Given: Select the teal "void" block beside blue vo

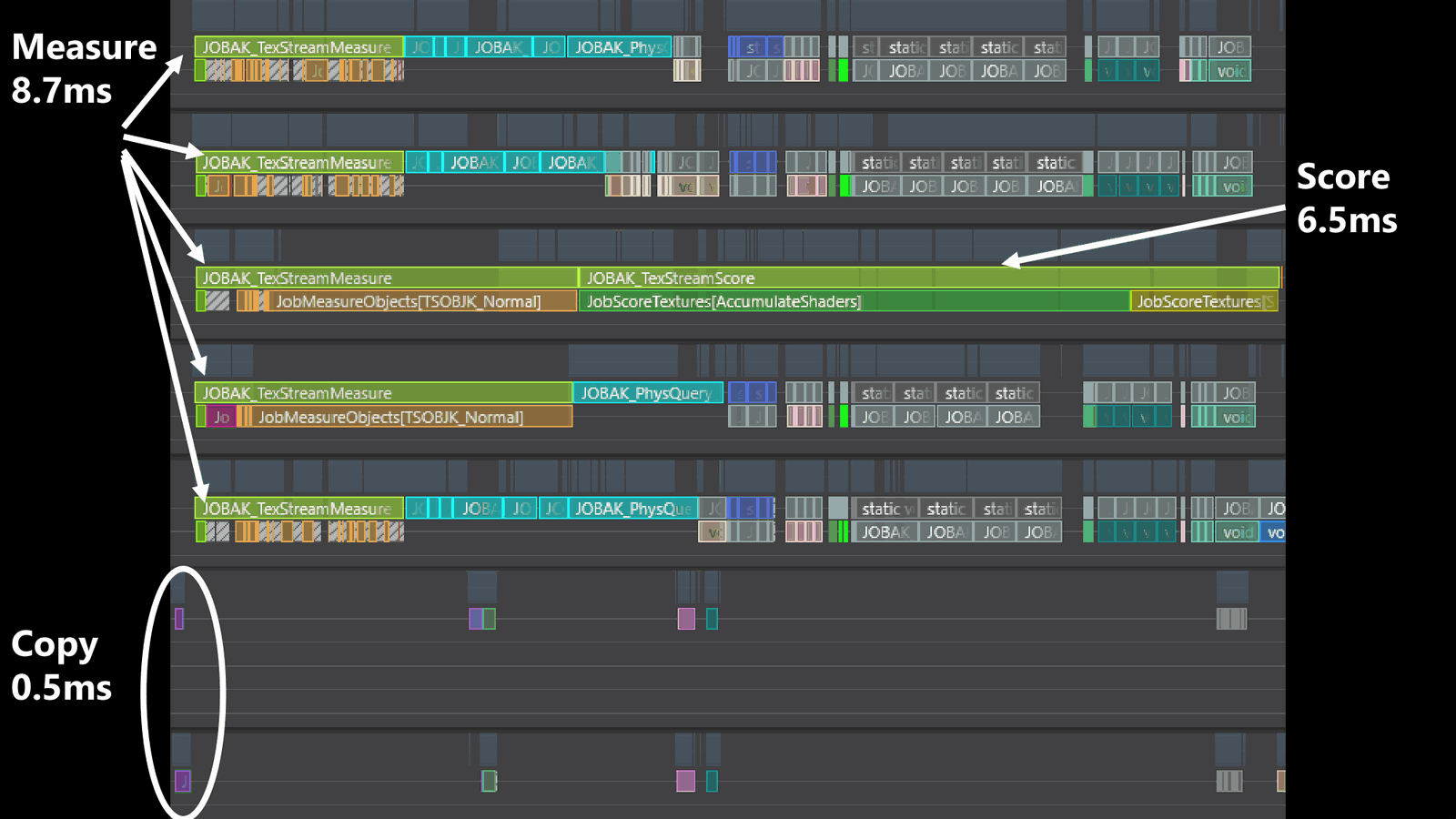Looking at the screenshot, I should coord(1238,532).
